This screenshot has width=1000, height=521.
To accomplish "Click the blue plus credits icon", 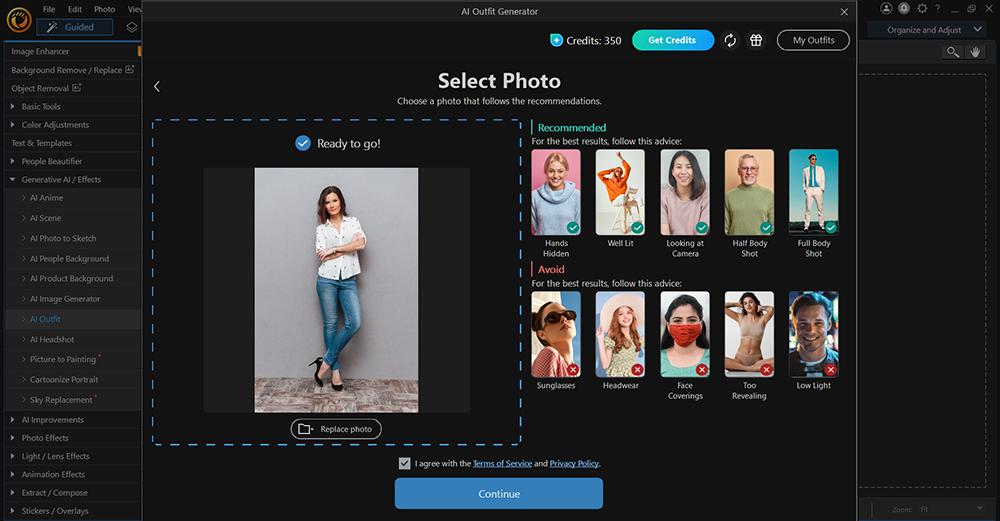I will (556, 40).
